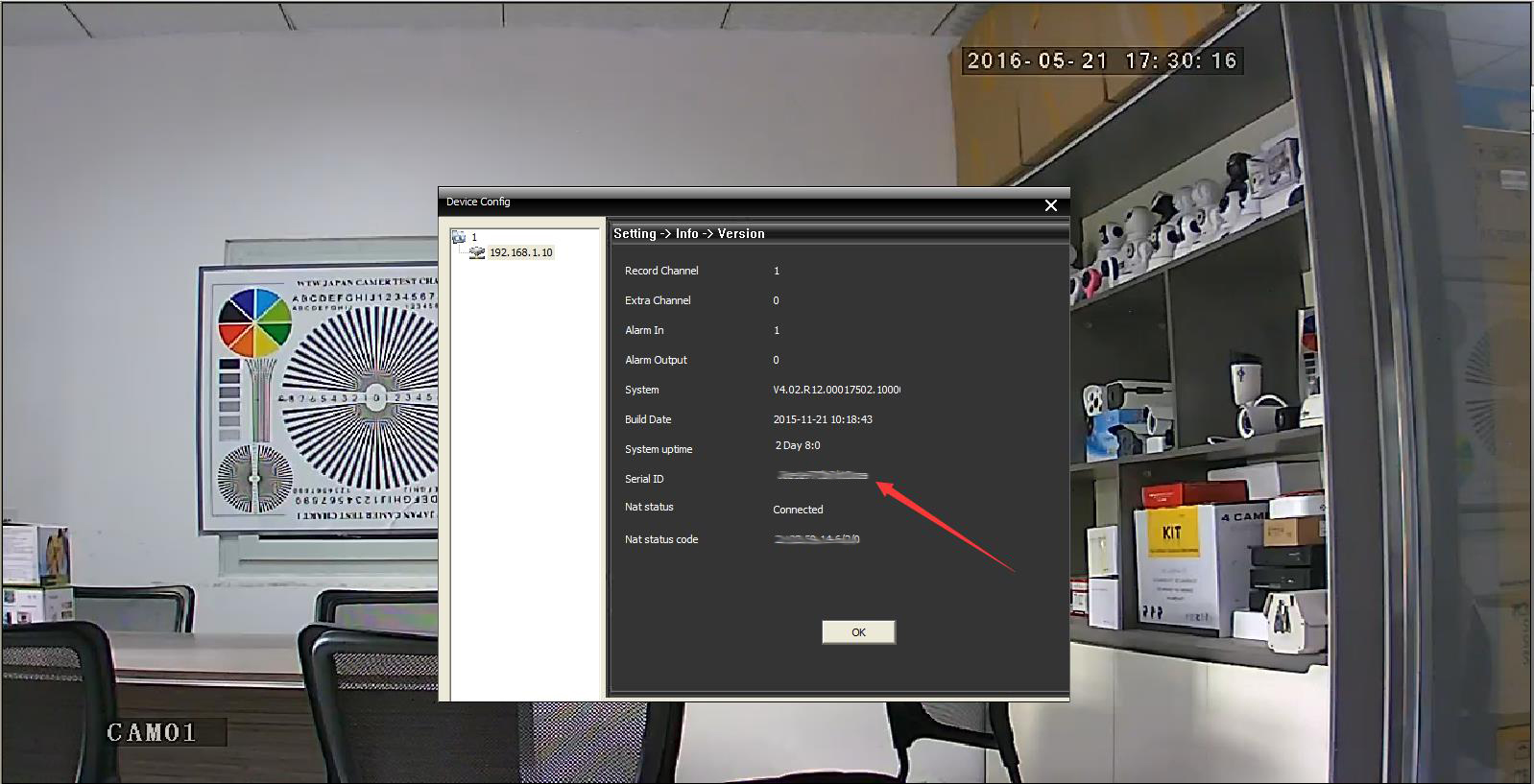Image resolution: width=1534 pixels, height=784 pixels.
Task: Click the System firmware version value
Action: click(x=836, y=390)
